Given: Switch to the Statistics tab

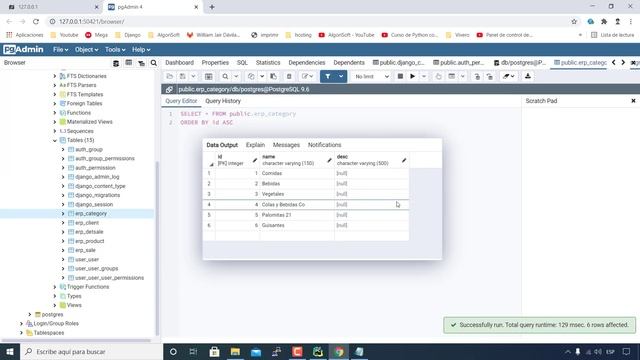Looking at the screenshot, I should coord(268,63).
